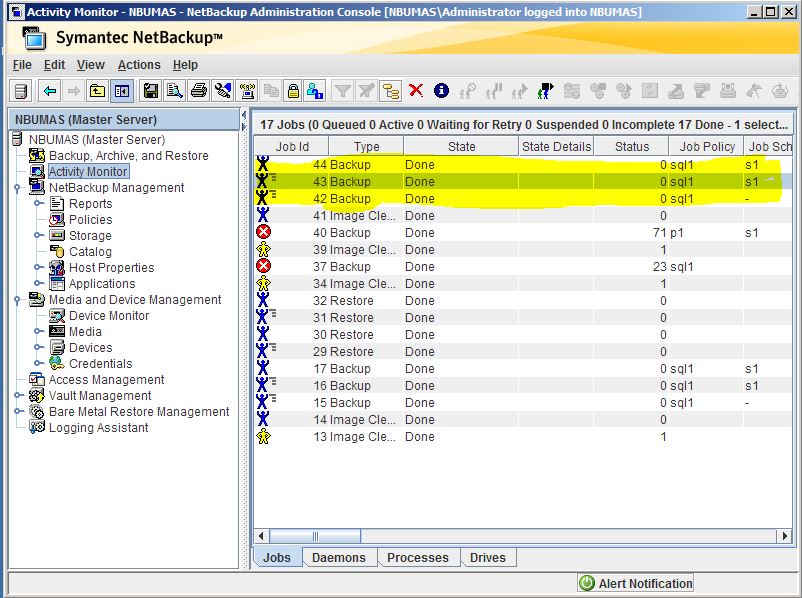Click the Print Preview magnifier icon
This screenshot has height=598, width=802.
174,92
